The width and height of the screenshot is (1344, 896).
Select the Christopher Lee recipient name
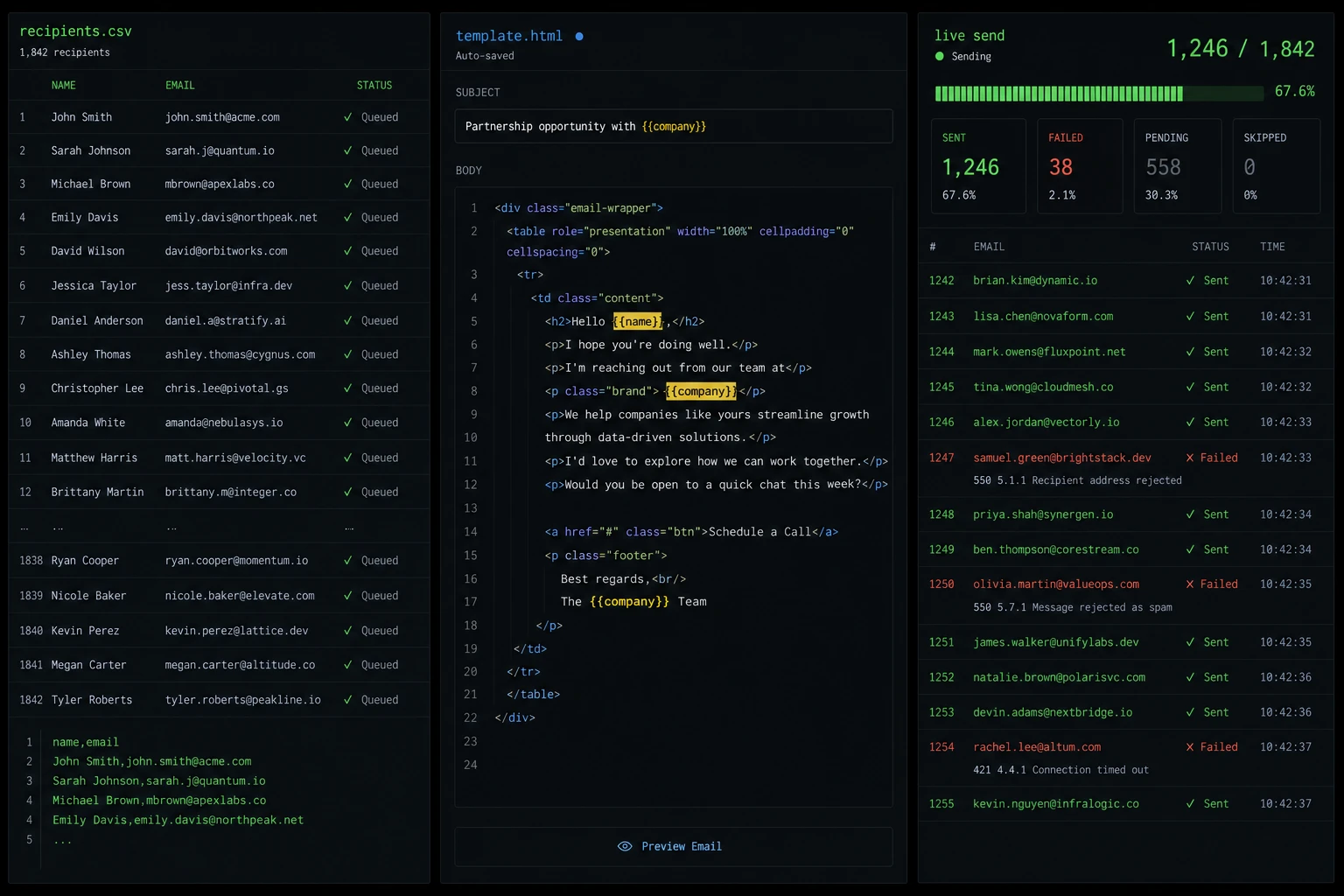pos(97,388)
